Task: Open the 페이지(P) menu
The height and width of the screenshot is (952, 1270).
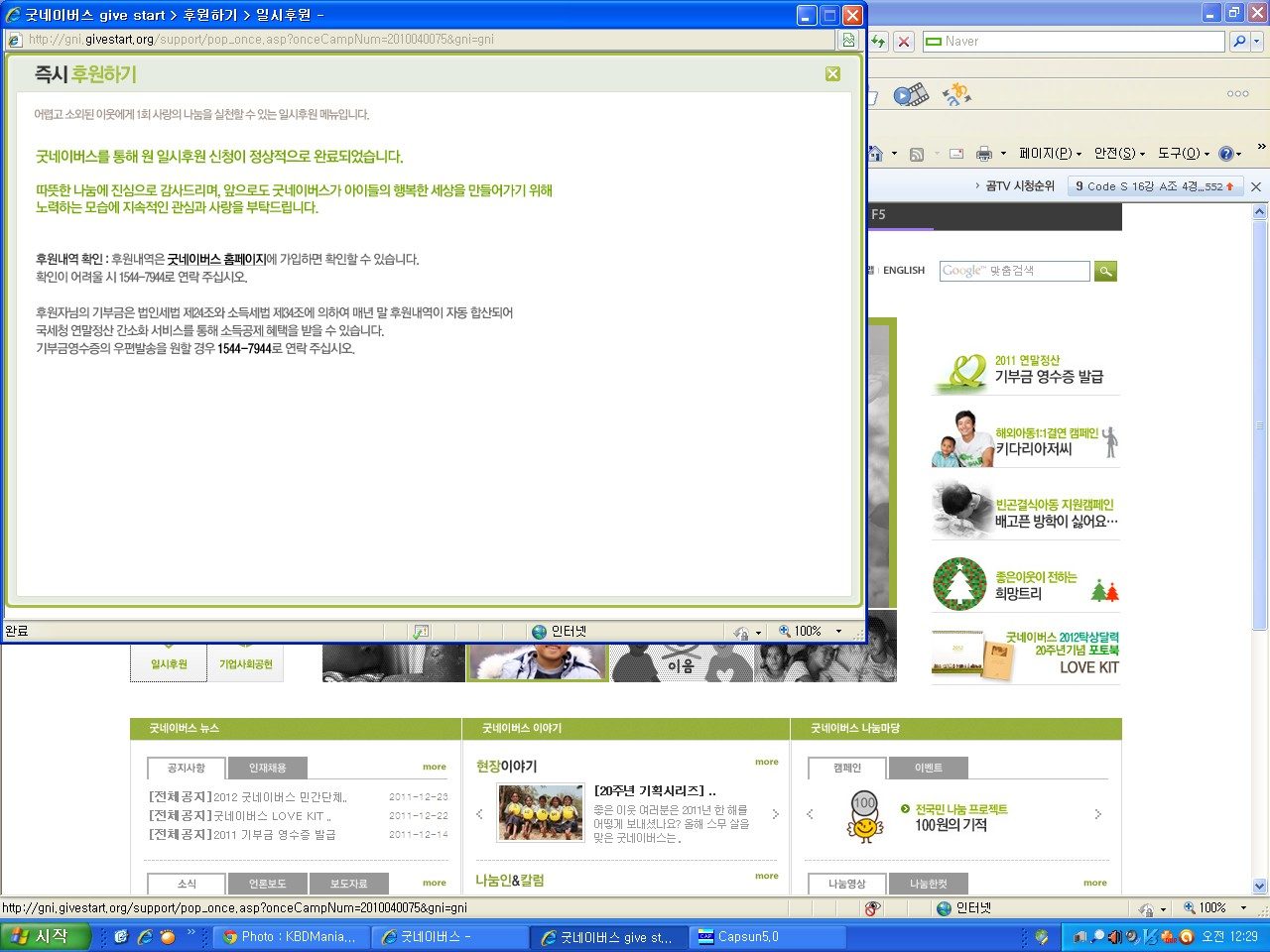Action: (x=1050, y=154)
